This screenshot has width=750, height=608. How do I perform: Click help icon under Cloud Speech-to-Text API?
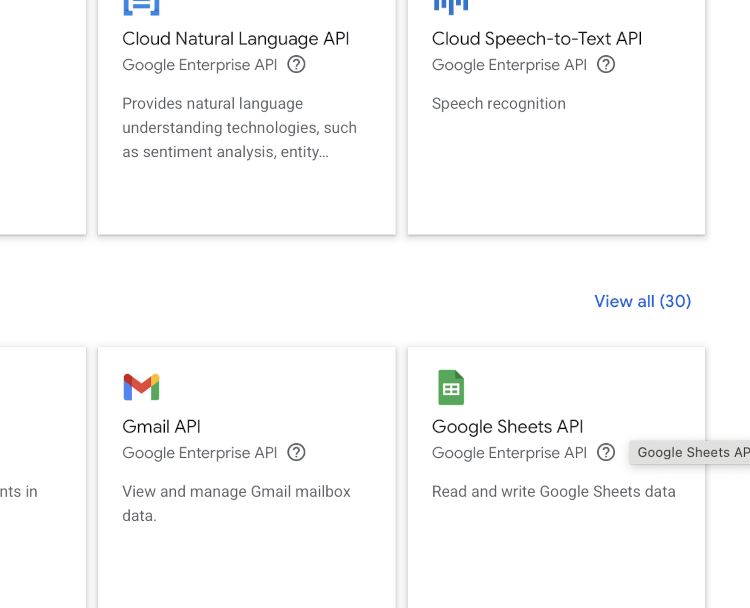(606, 64)
